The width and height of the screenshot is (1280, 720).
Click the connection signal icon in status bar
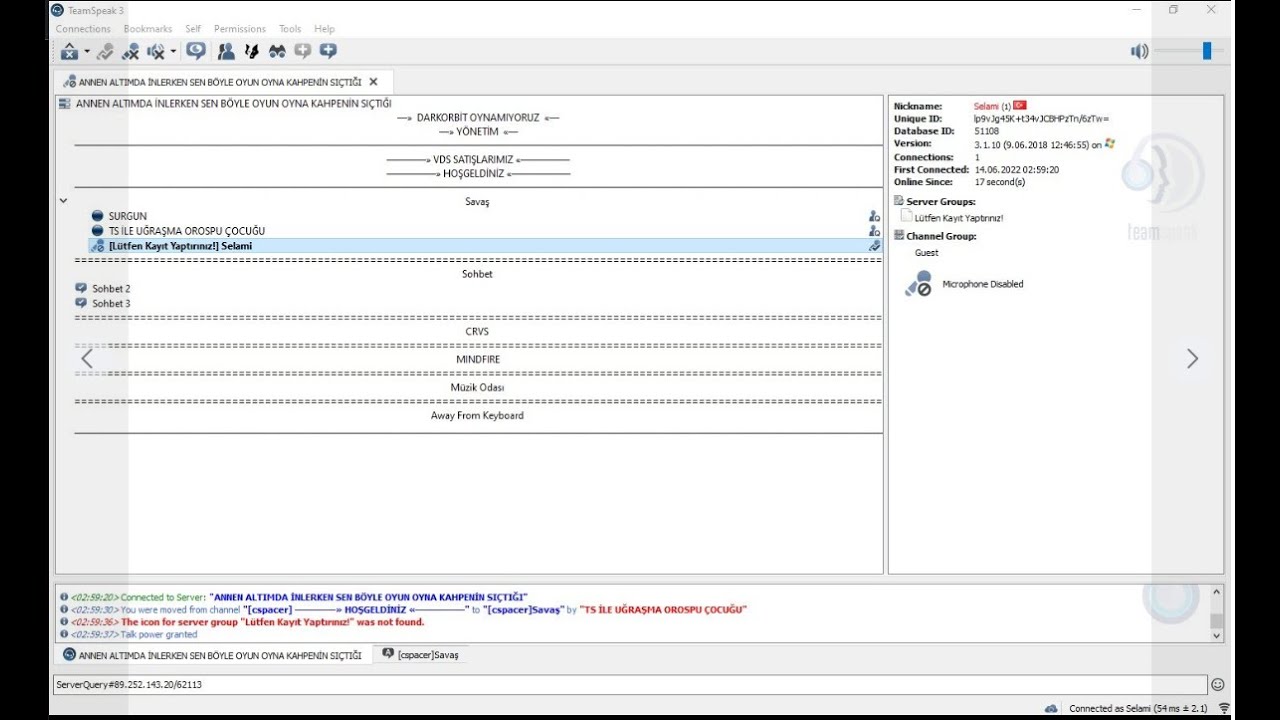point(1224,708)
